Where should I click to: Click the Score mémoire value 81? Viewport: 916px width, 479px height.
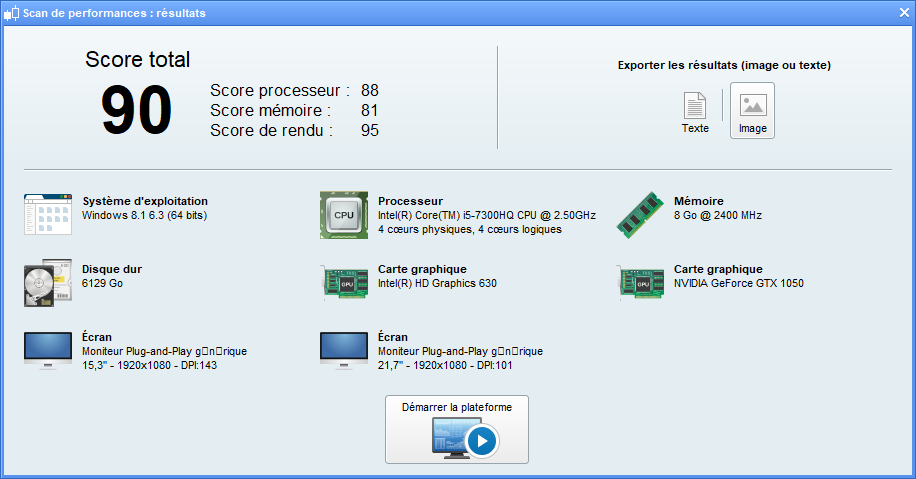click(x=369, y=110)
